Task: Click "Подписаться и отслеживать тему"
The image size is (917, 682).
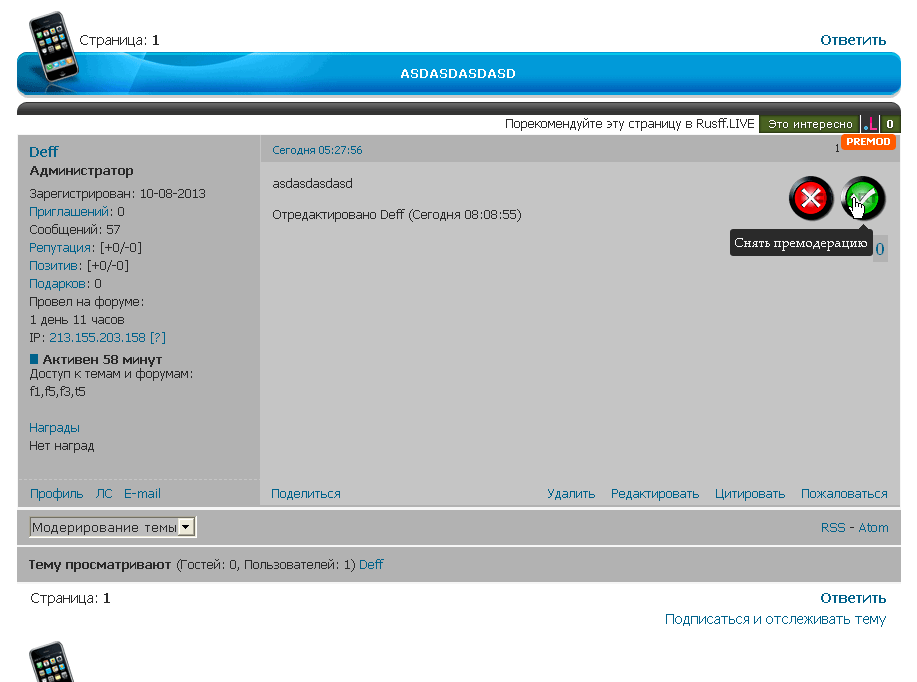Action: [x=775, y=619]
